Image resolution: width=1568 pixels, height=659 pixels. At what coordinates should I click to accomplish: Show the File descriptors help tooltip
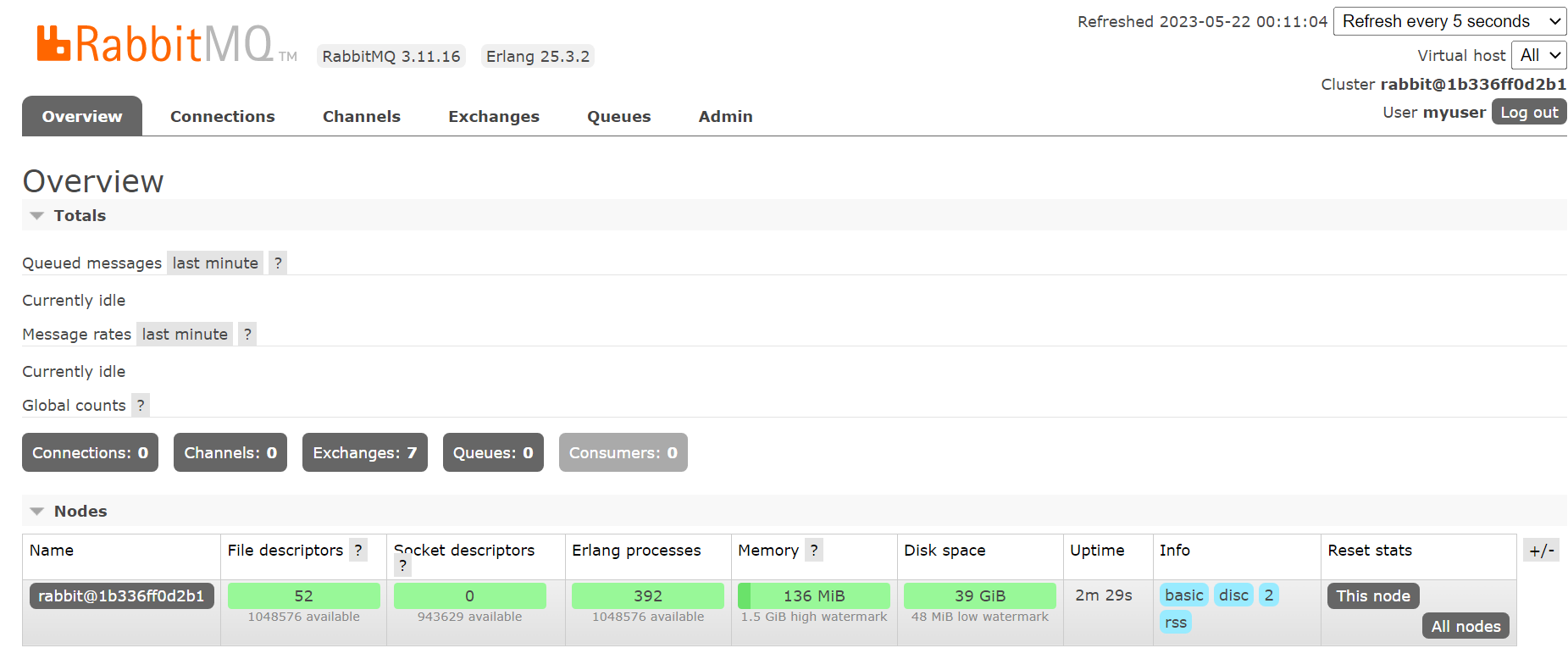pyautogui.click(x=358, y=551)
